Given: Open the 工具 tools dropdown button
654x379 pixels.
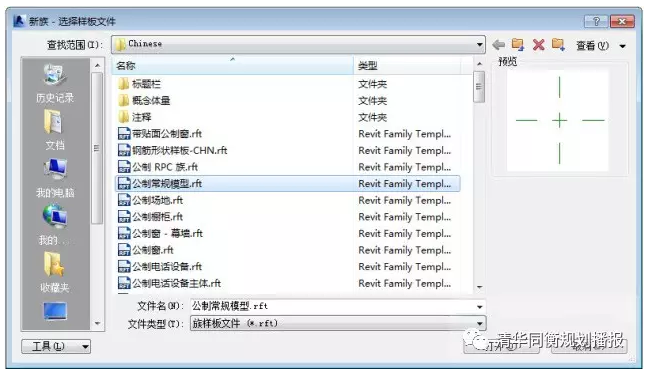Looking at the screenshot, I should coord(56,346).
